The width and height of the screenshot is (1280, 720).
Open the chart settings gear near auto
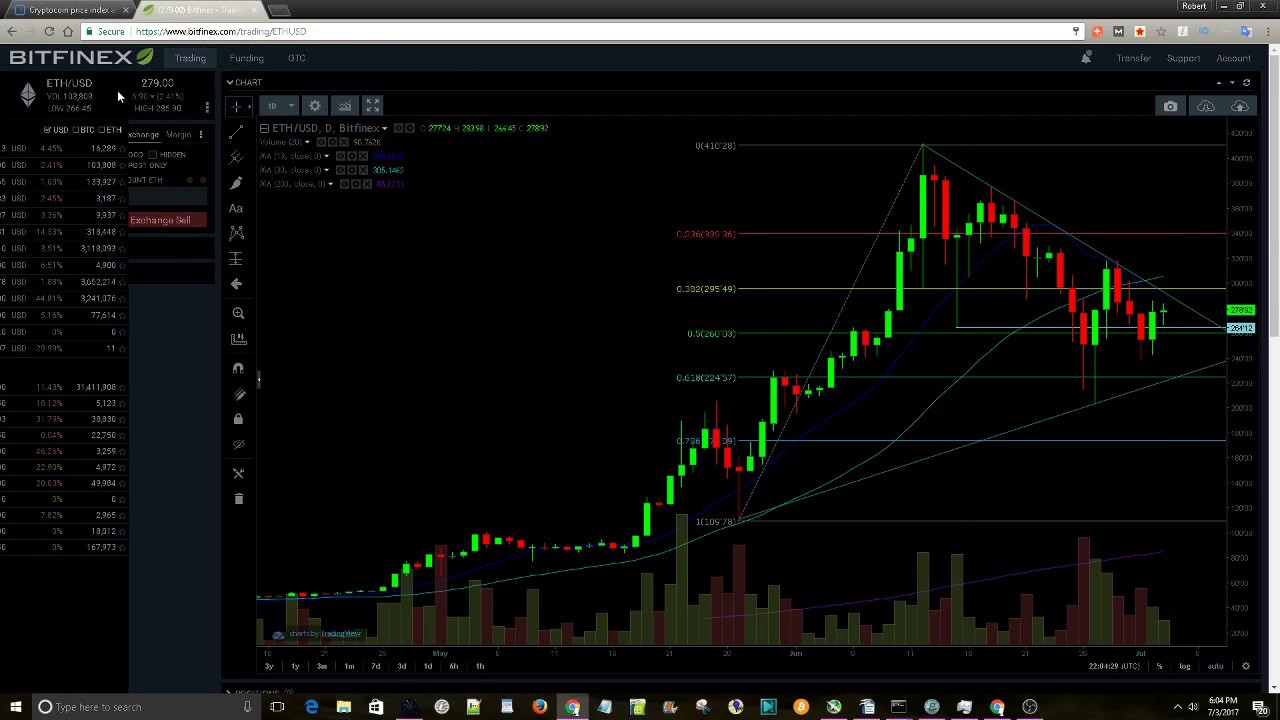coord(1246,666)
